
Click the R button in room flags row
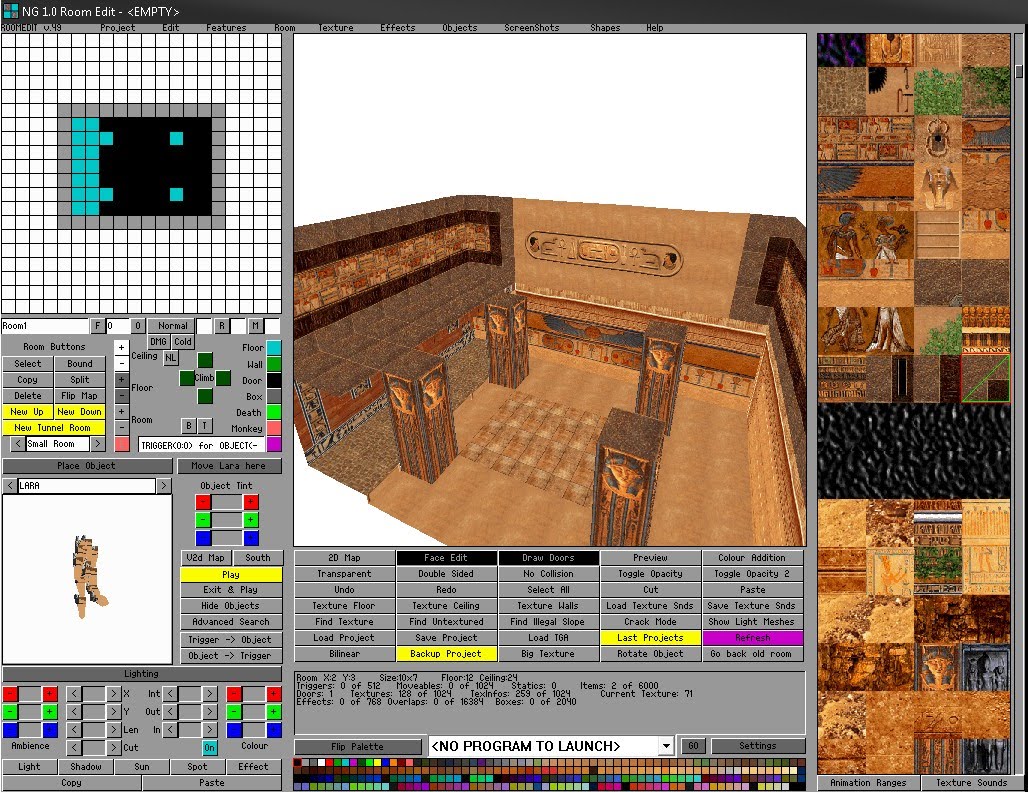222,326
